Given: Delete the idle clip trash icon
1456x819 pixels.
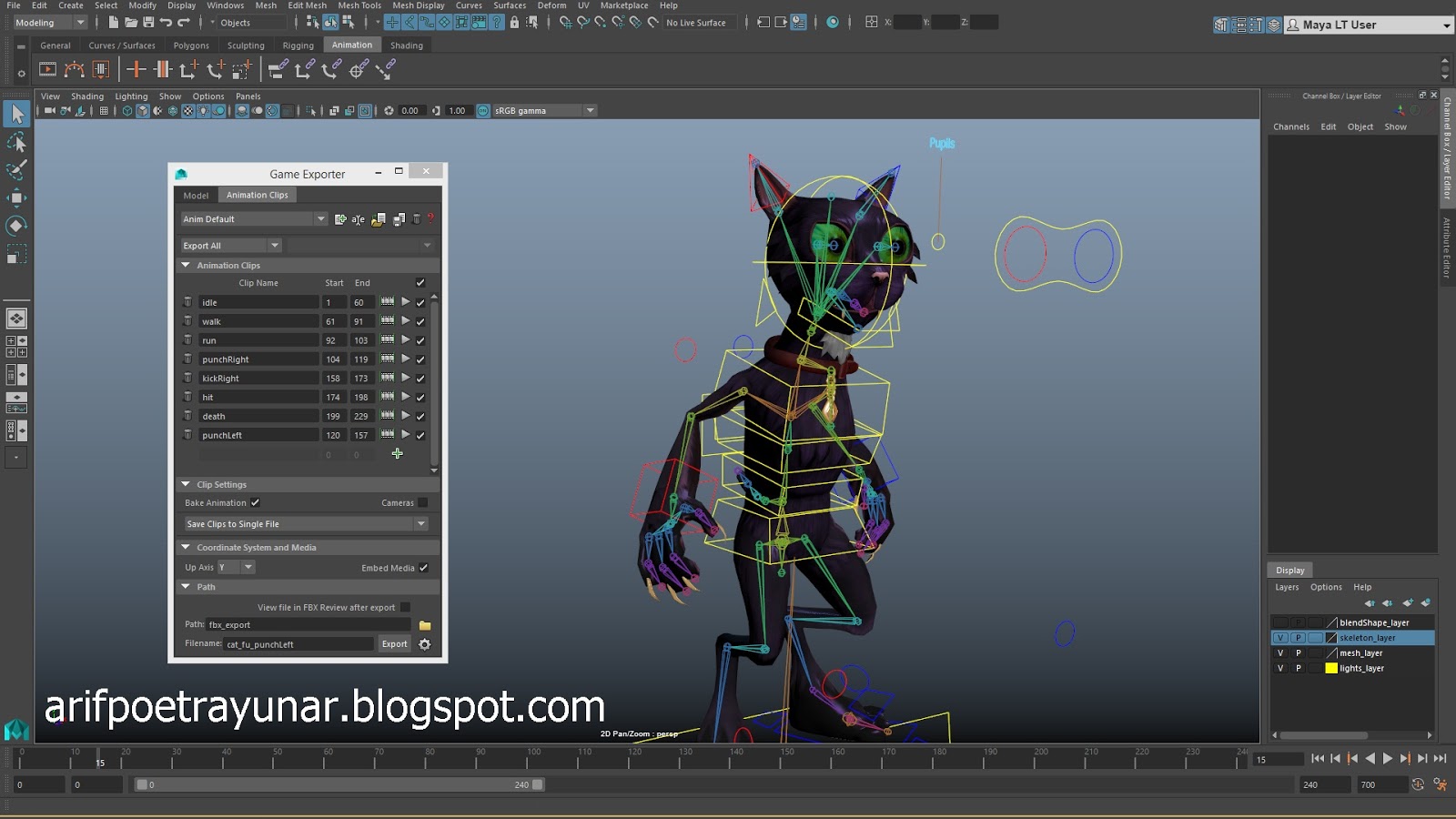Looking at the screenshot, I should pos(187,301).
